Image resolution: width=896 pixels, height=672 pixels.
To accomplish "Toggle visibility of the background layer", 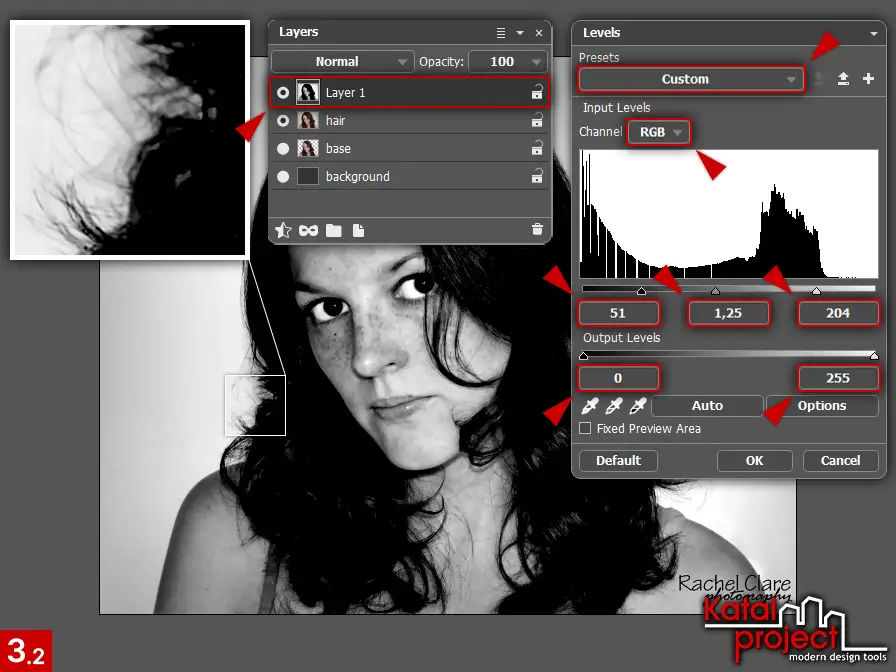I will pos(283,177).
